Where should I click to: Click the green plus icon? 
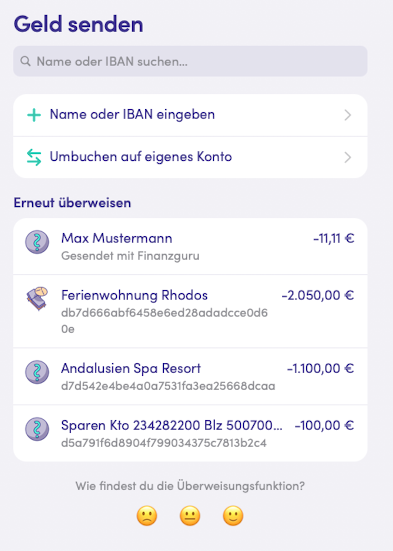(34, 115)
